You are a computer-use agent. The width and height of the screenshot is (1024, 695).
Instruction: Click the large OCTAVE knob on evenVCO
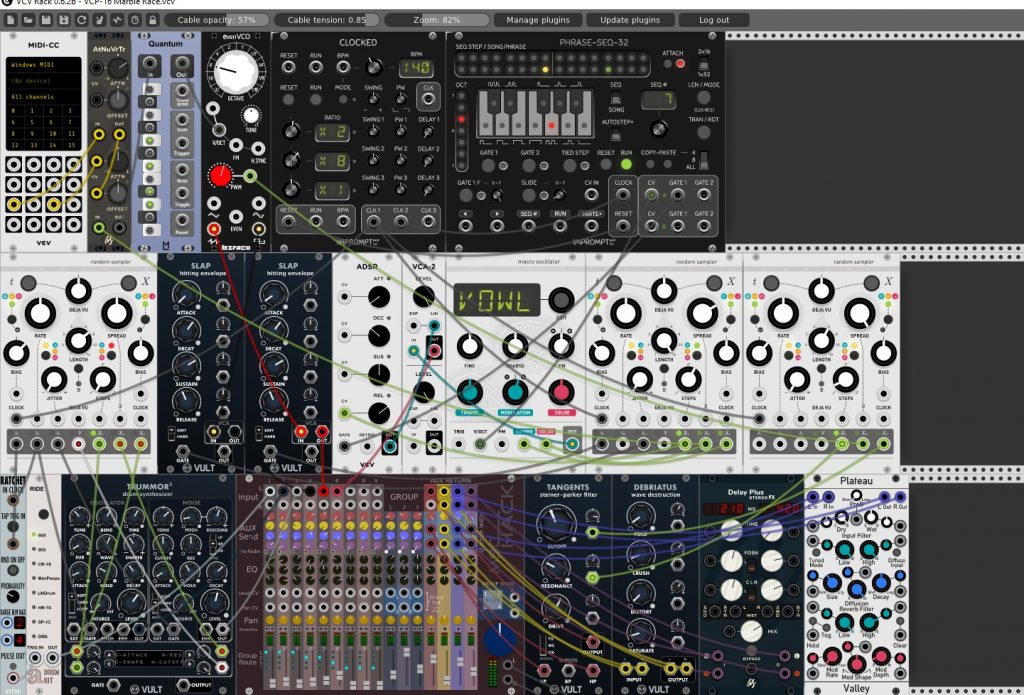point(235,72)
